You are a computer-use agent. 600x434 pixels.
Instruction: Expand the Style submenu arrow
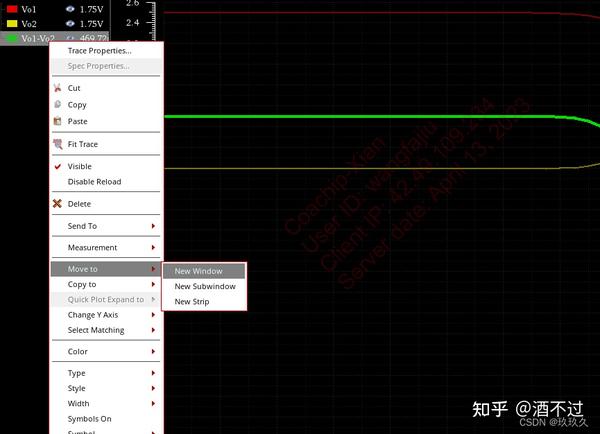[153, 388]
